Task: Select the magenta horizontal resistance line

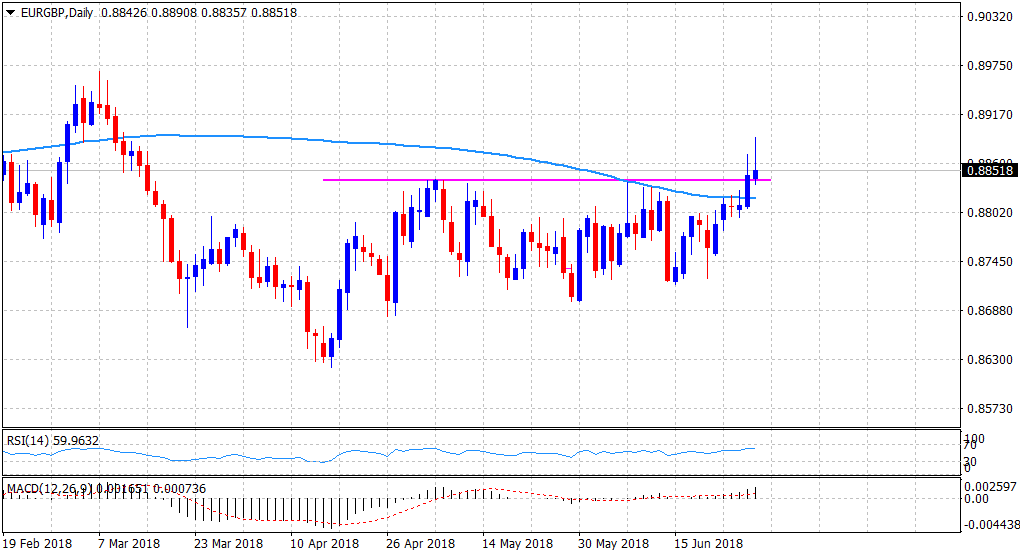Action: coord(500,180)
